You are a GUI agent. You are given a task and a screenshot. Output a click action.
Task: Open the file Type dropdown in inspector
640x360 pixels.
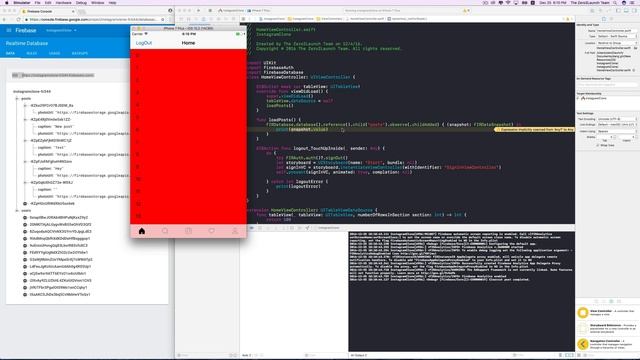[x=617, y=36]
